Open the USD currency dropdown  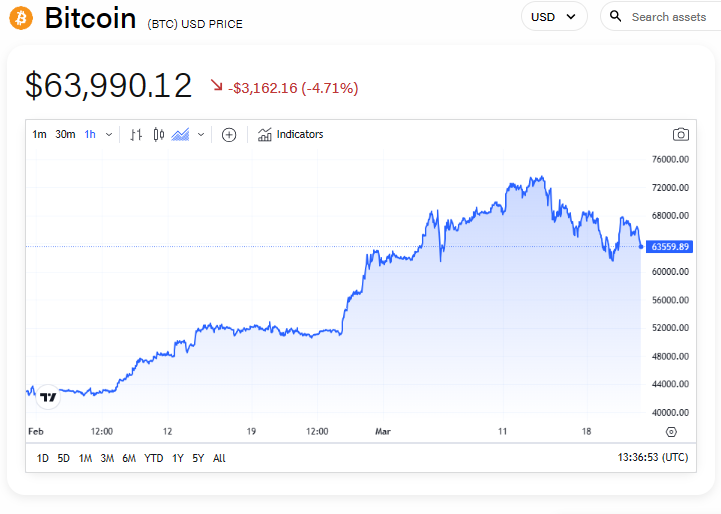click(x=554, y=17)
